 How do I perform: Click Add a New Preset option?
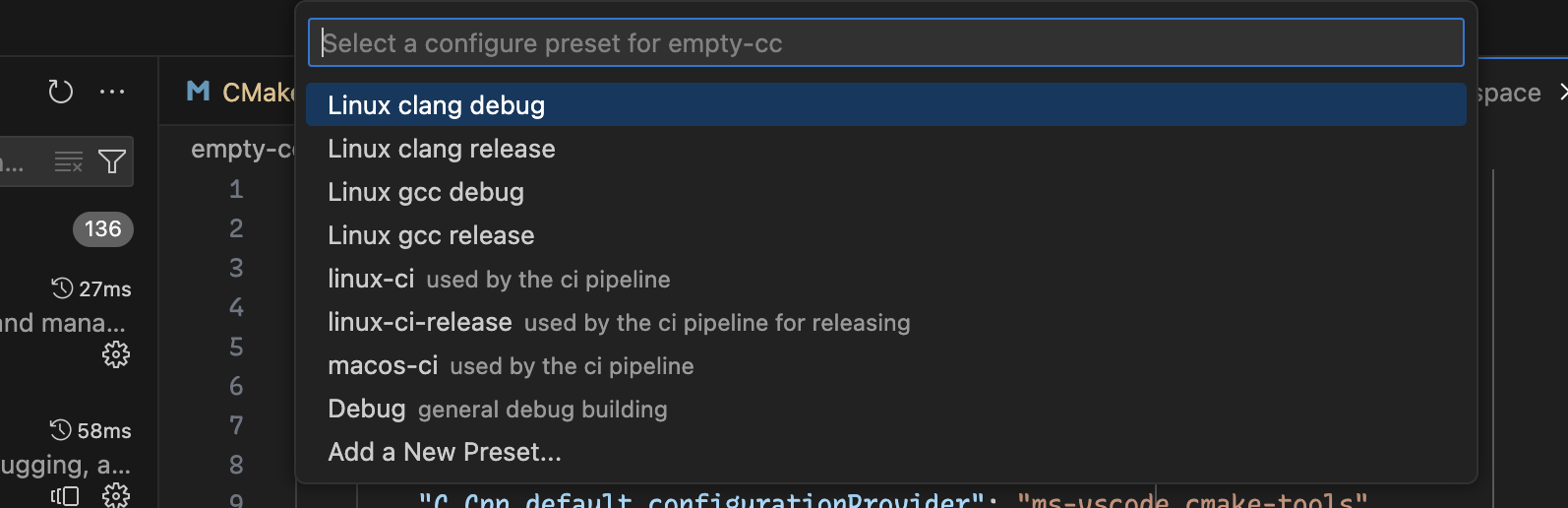coord(445,453)
